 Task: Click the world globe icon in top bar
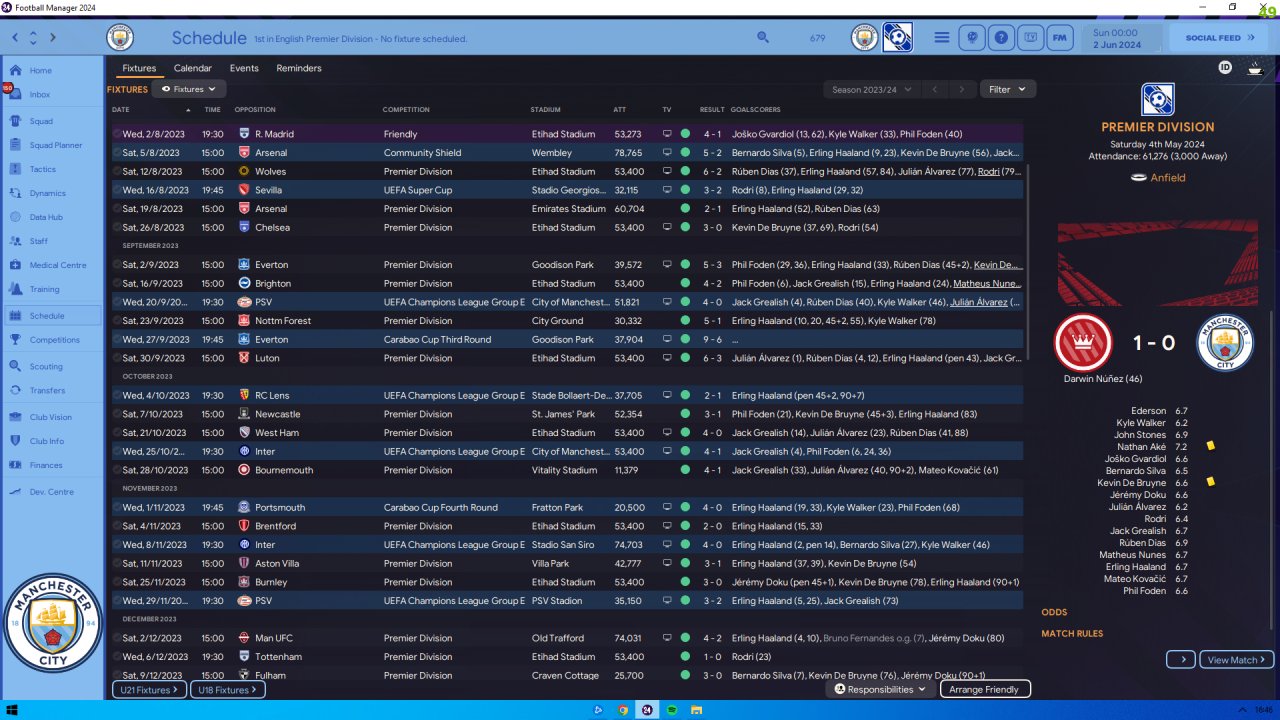coord(970,38)
